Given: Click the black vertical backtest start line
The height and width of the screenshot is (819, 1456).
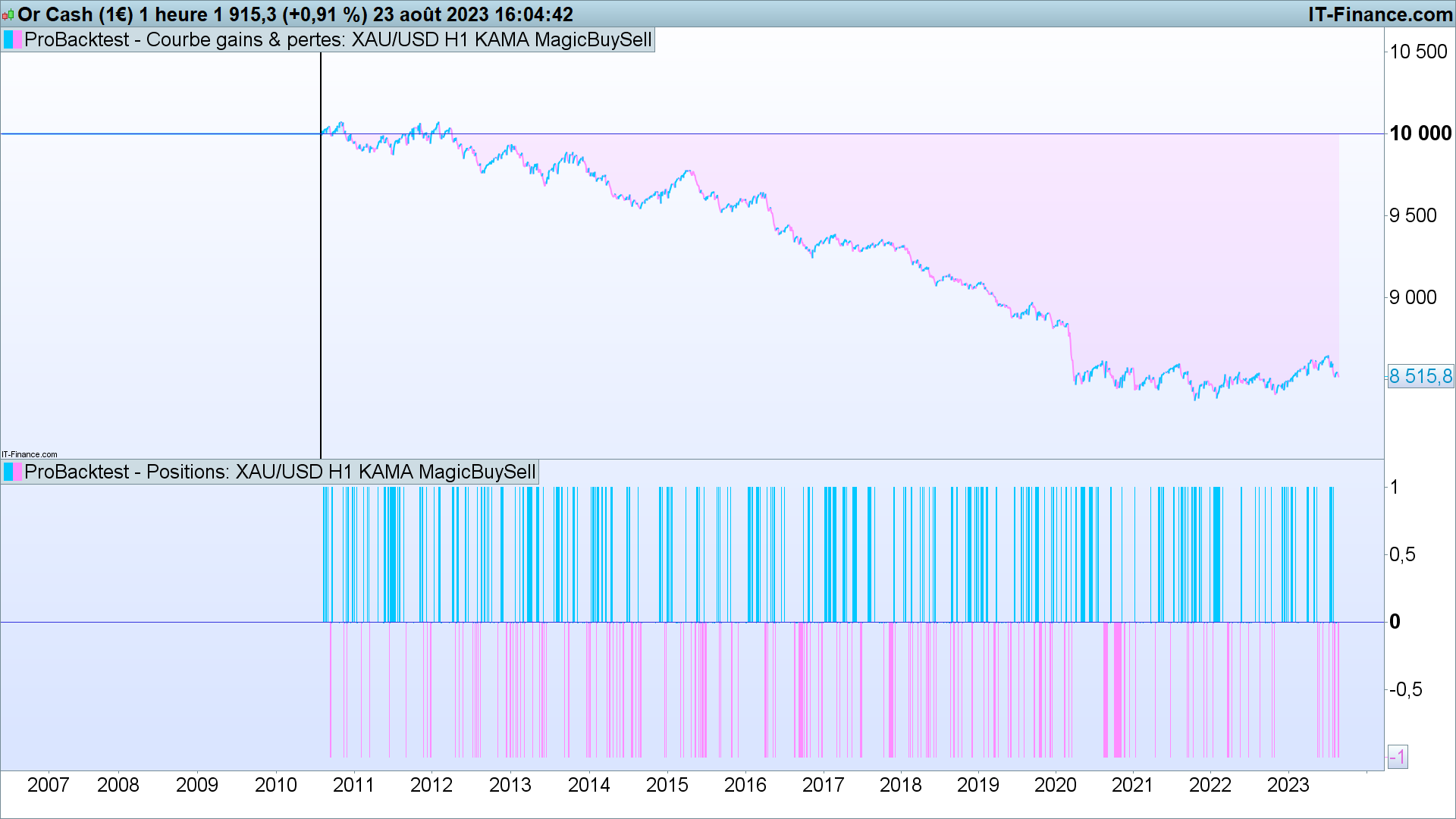Looking at the screenshot, I should 321,303.
